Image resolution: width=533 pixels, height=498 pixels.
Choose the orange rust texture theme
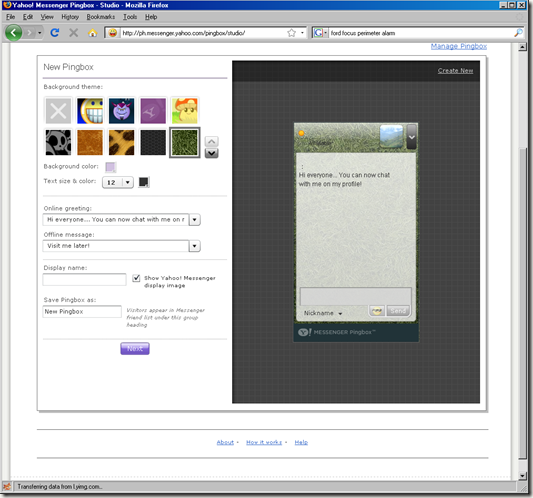click(x=90, y=142)
